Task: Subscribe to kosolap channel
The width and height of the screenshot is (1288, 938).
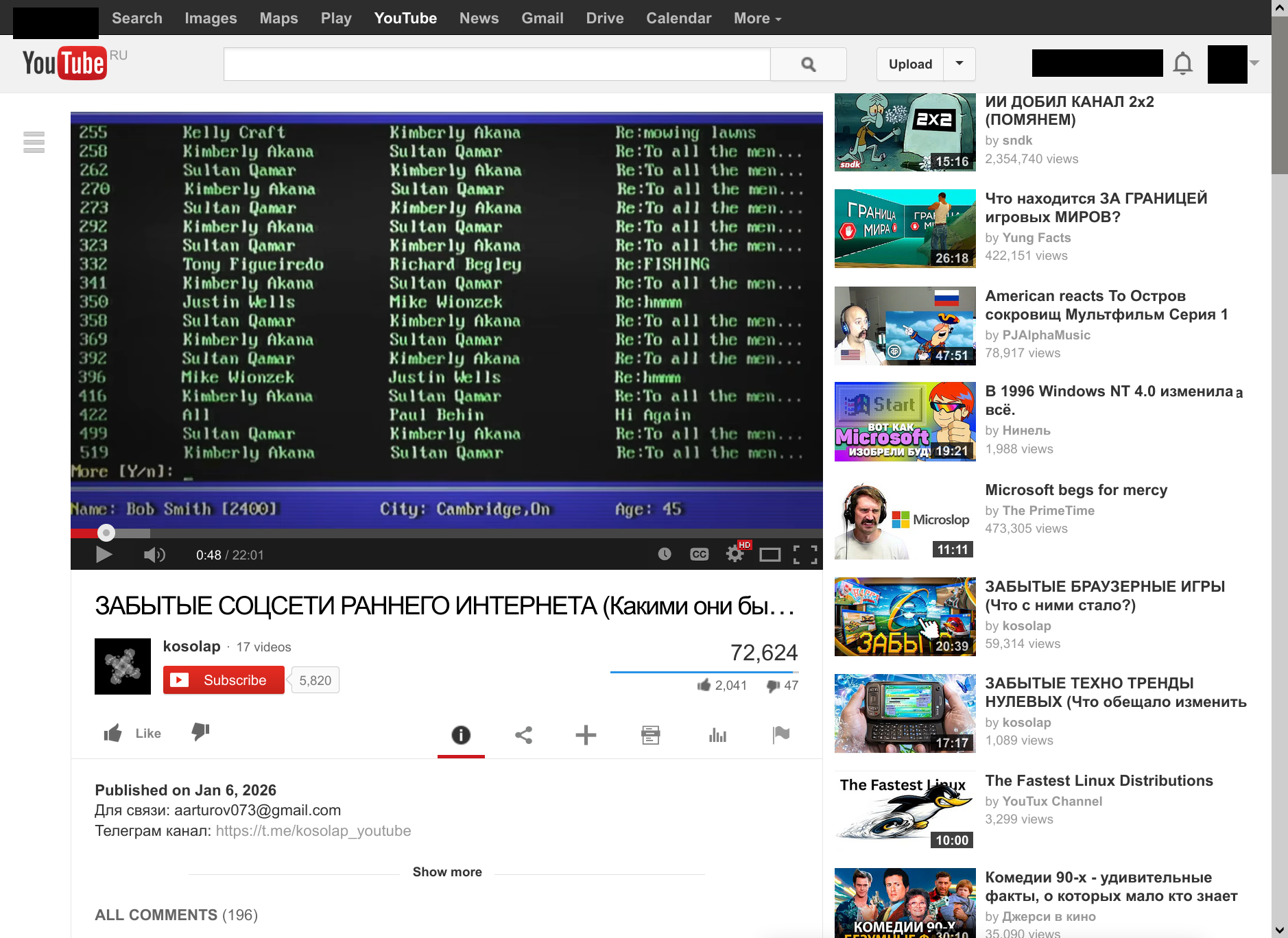Action: pyautogui.click(x=224, y=680)
